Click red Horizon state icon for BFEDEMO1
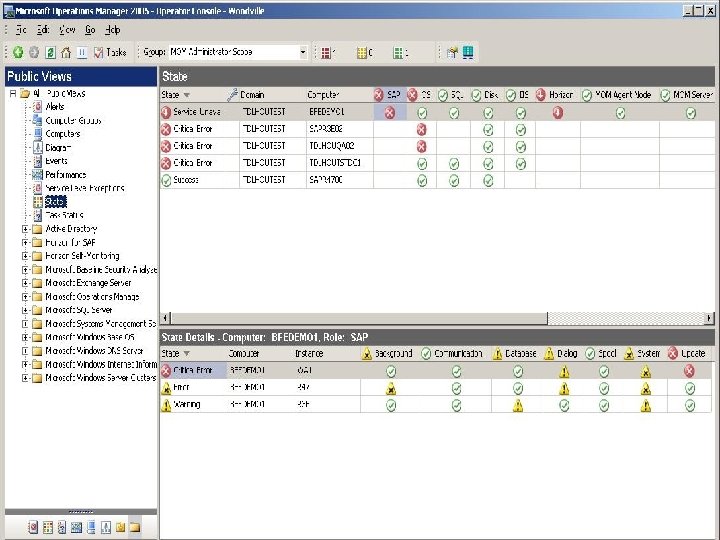The width and height of the screenshot is (720, 540). click(557, 112)
